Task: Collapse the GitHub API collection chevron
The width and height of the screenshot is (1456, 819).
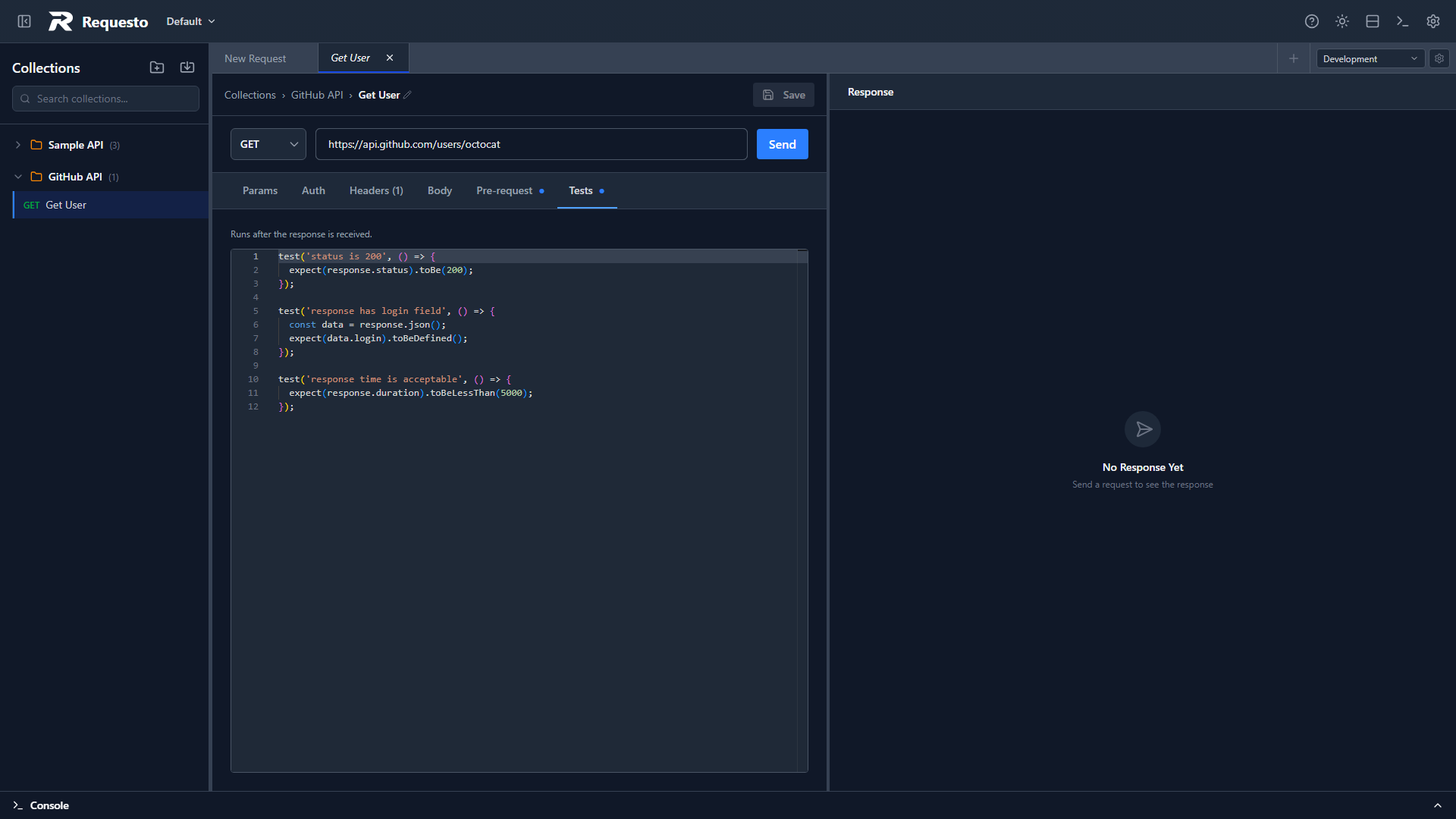Action: (x=18, y=177)
